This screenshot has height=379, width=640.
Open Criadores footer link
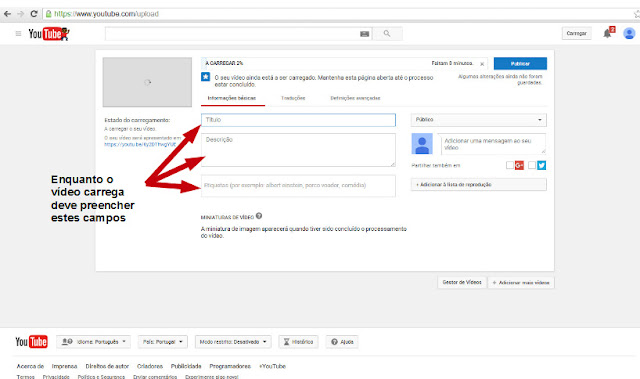(150, 366)
